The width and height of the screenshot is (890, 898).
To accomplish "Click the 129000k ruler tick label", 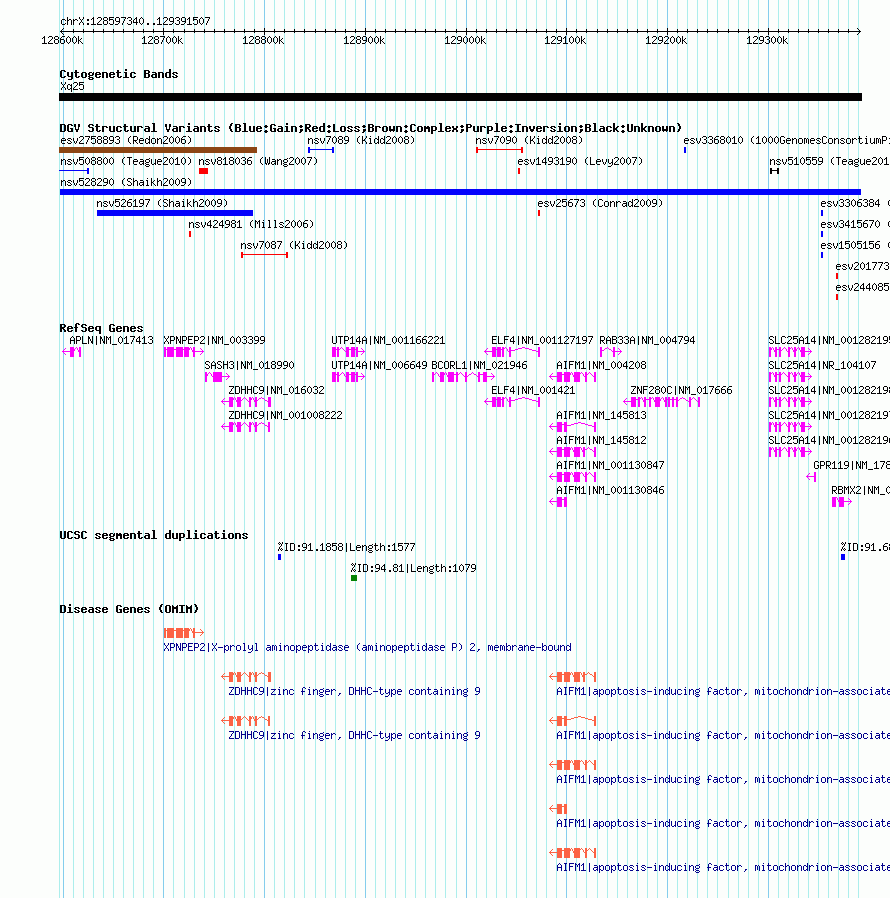I will 465,40.
